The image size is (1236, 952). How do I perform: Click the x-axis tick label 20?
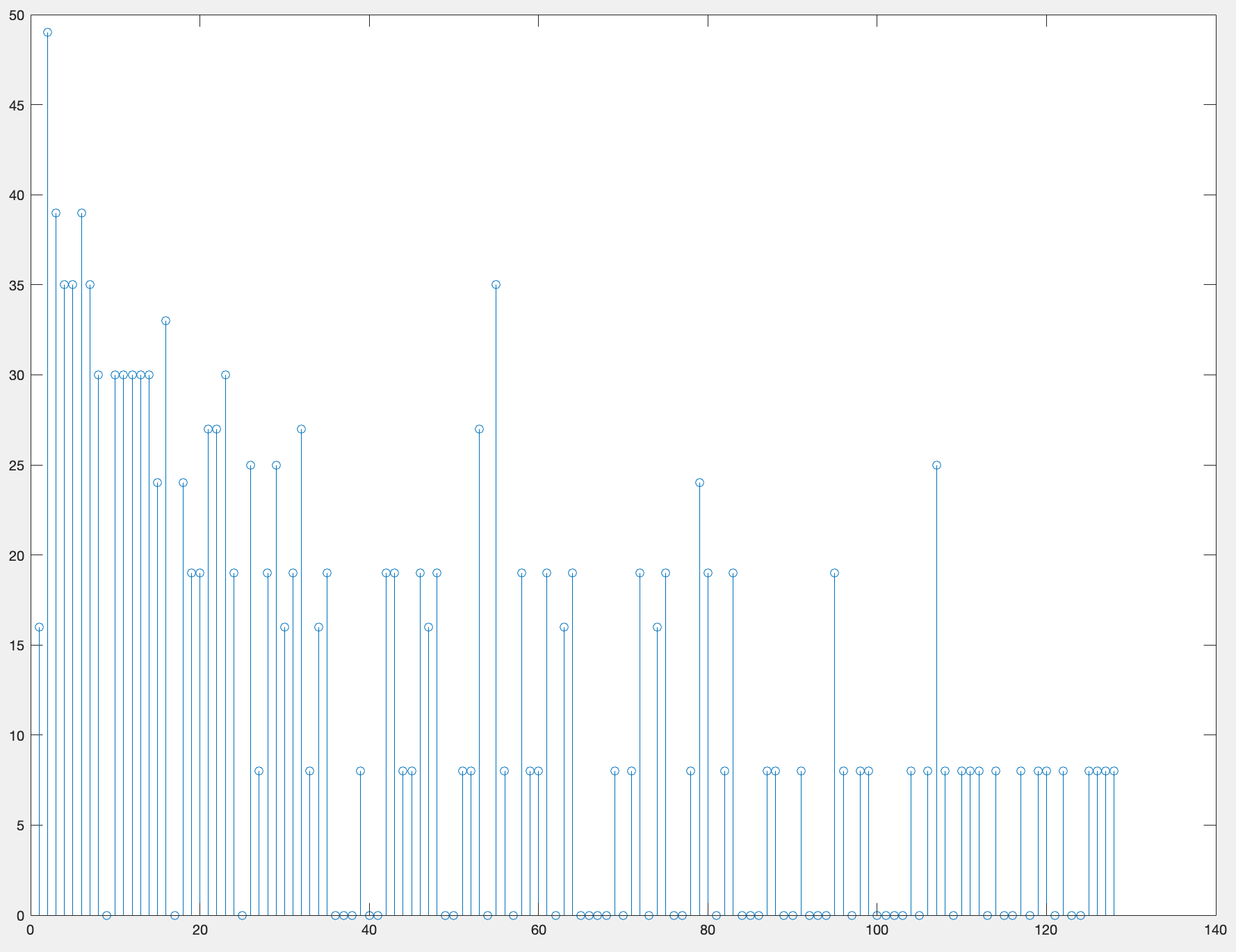[x=200, y=930]
